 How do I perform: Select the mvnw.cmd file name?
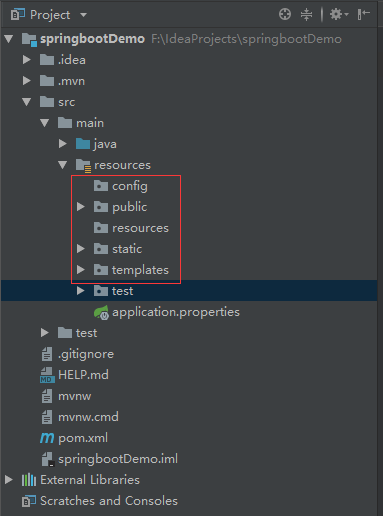[88, 417]
